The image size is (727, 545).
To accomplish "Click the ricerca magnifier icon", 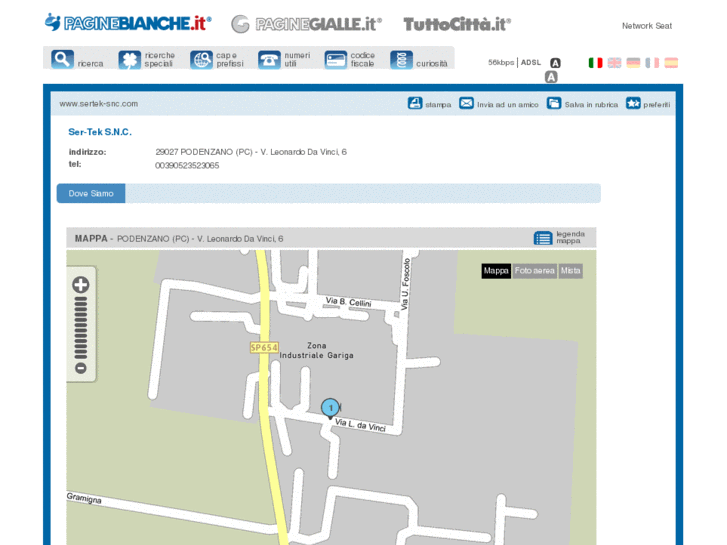I will [62, 59].
